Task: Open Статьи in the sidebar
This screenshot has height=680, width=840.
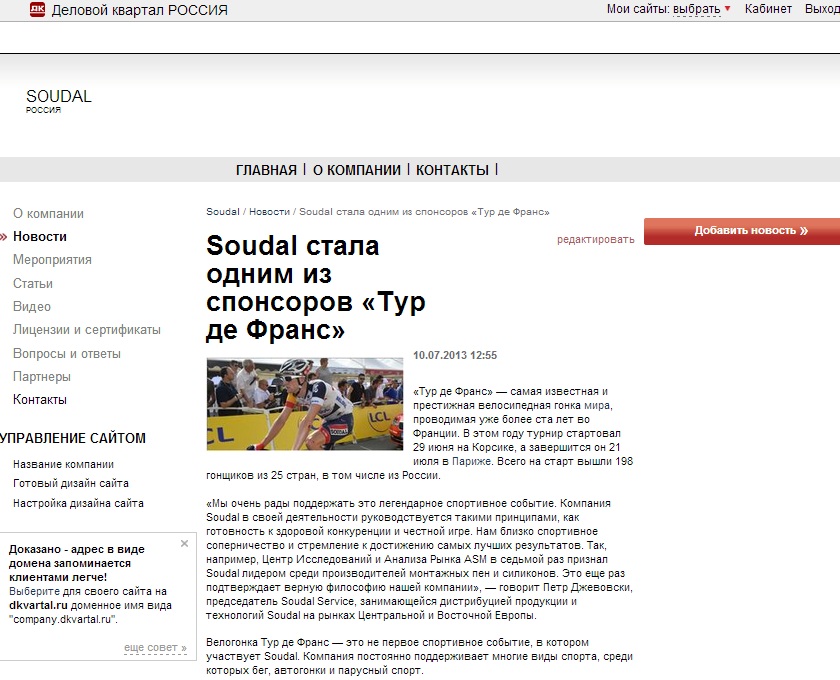Action: coord(33,283)
